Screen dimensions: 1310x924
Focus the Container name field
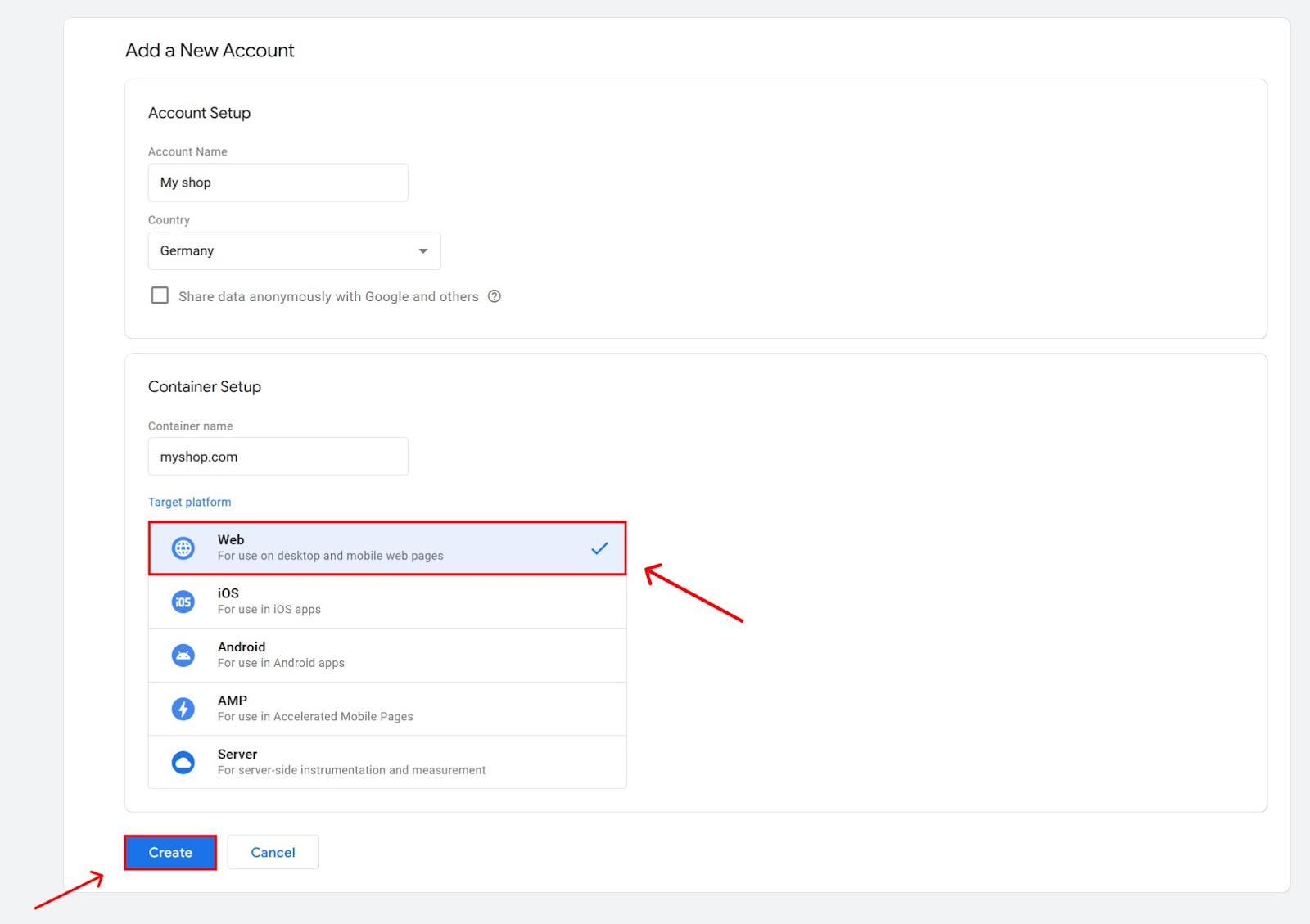(x=278, y=456)
